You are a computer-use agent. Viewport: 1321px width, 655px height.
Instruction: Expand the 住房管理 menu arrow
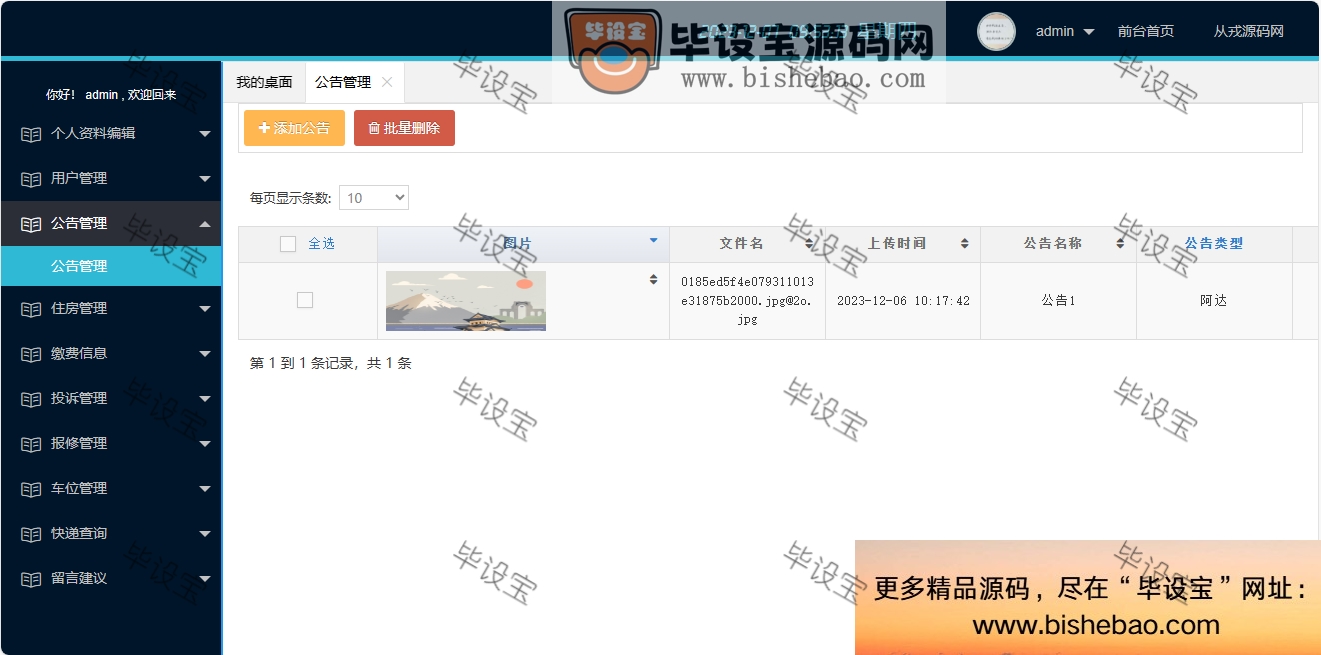(x=205, y=309)
